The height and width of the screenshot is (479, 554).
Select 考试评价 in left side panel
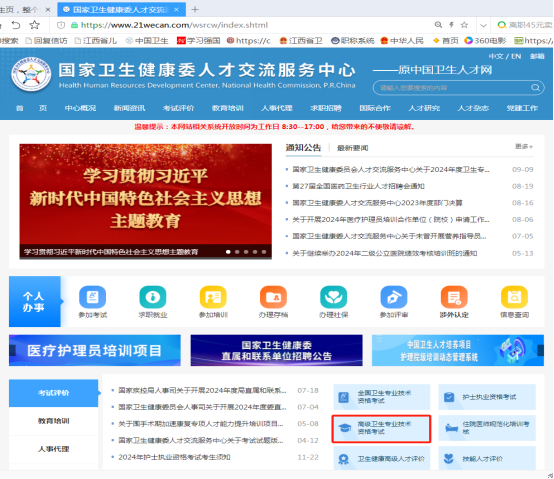[x=54, y=393]
